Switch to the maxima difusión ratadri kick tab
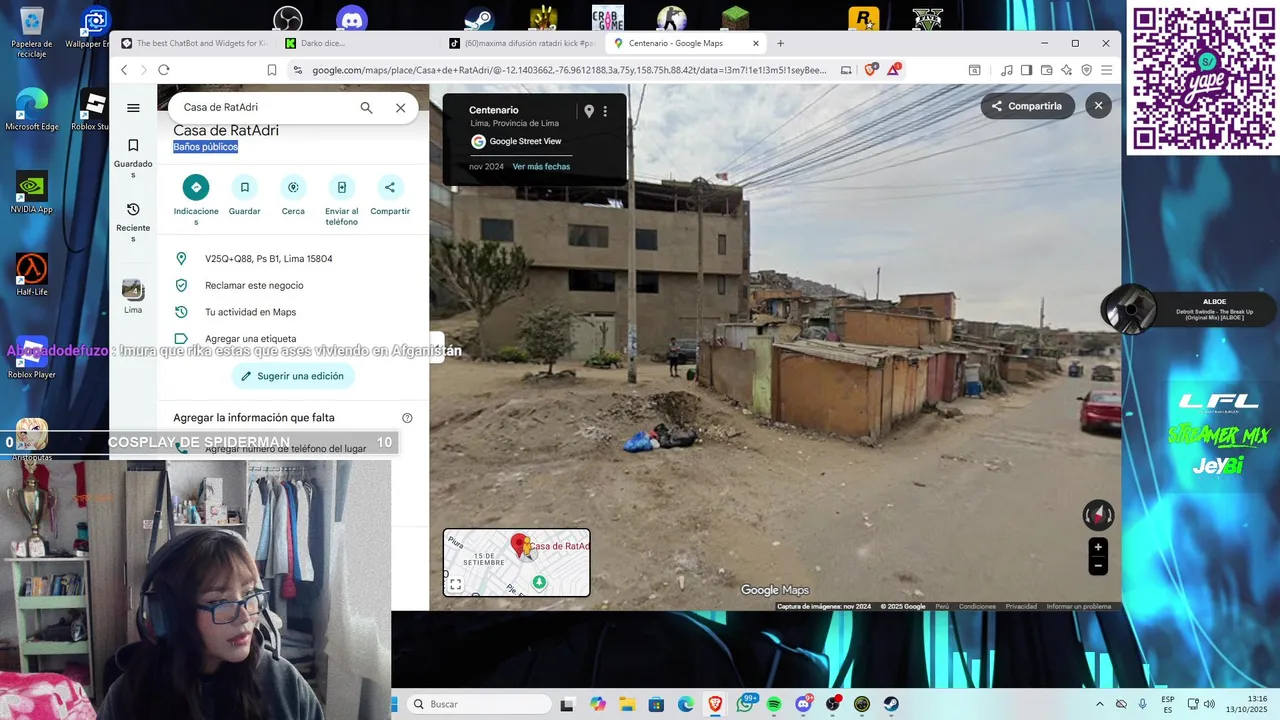Screen dimensions: 1280x720 point(521,43)
